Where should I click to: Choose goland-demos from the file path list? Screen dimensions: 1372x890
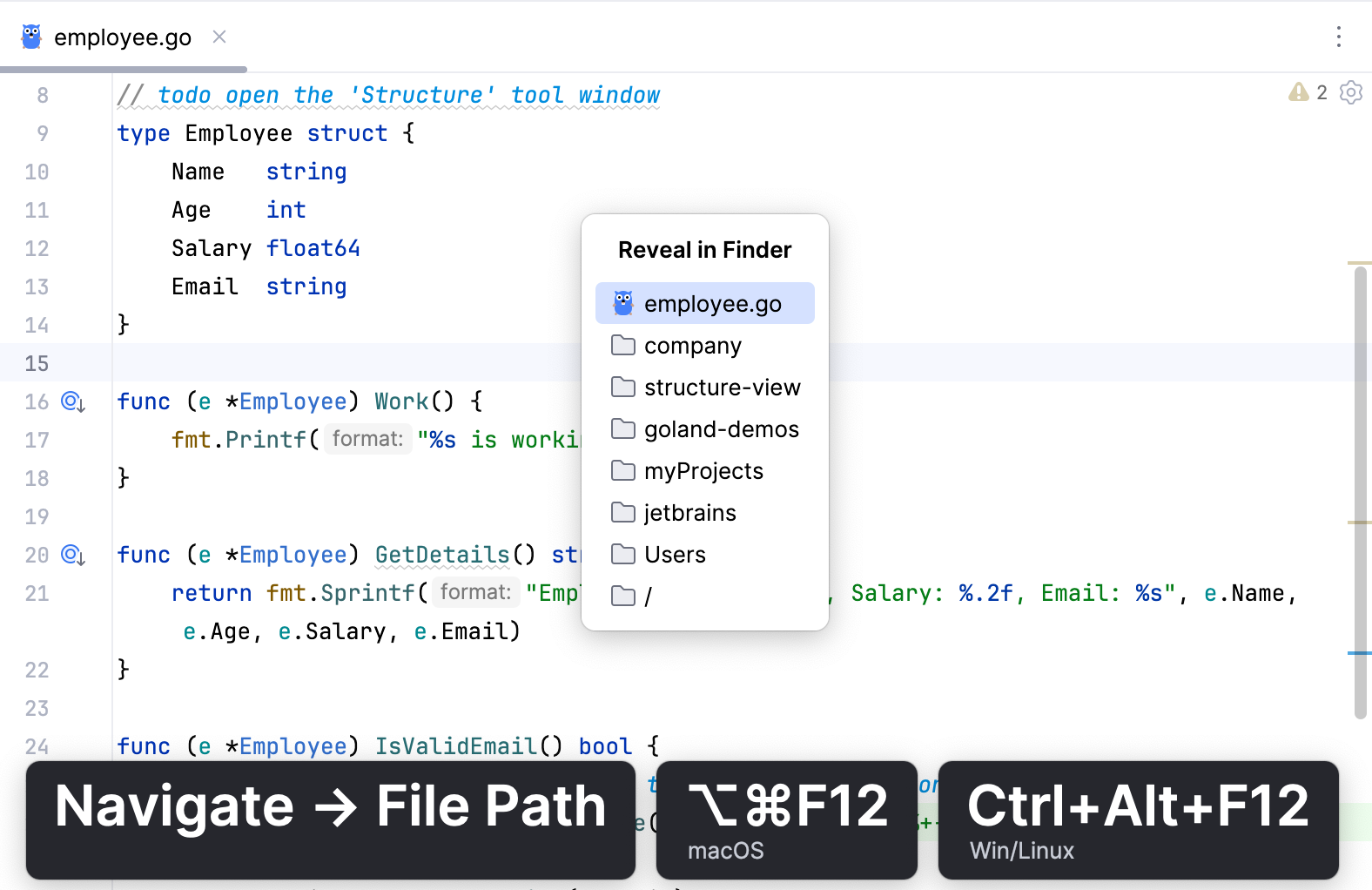721,429
